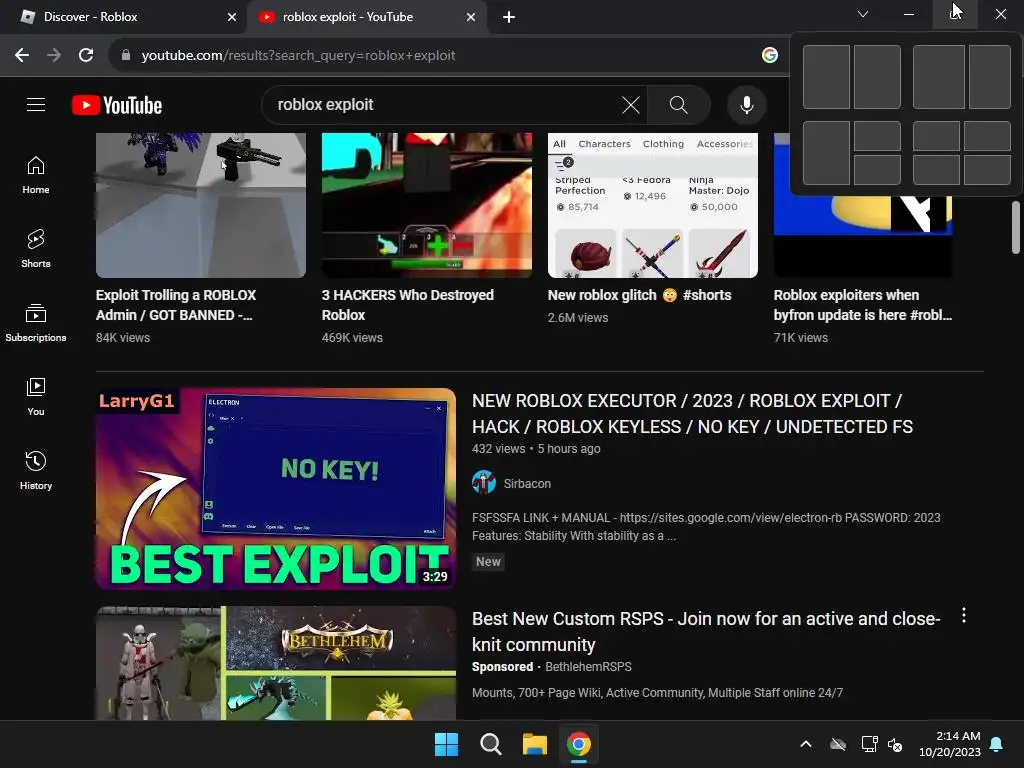1024x768 pixels.
Task: Open a new tab with the plus button
Action: 509,17
